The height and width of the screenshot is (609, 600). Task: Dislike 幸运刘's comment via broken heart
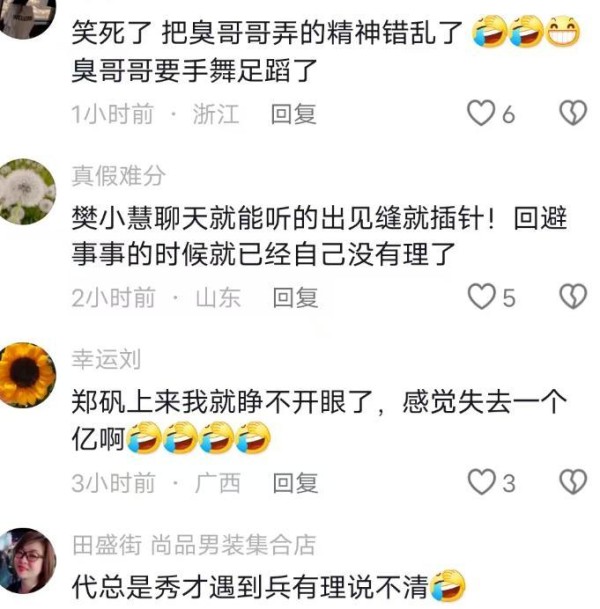573,482
